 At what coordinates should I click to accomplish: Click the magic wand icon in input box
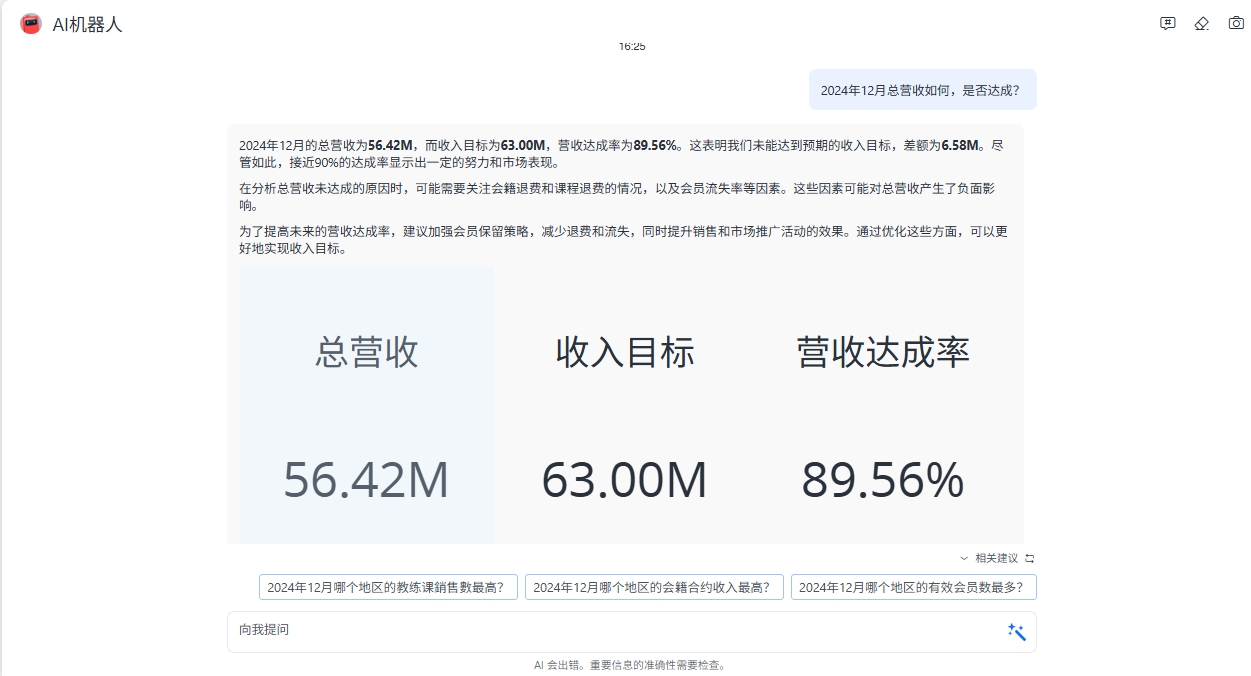[x=1016, y=631]
